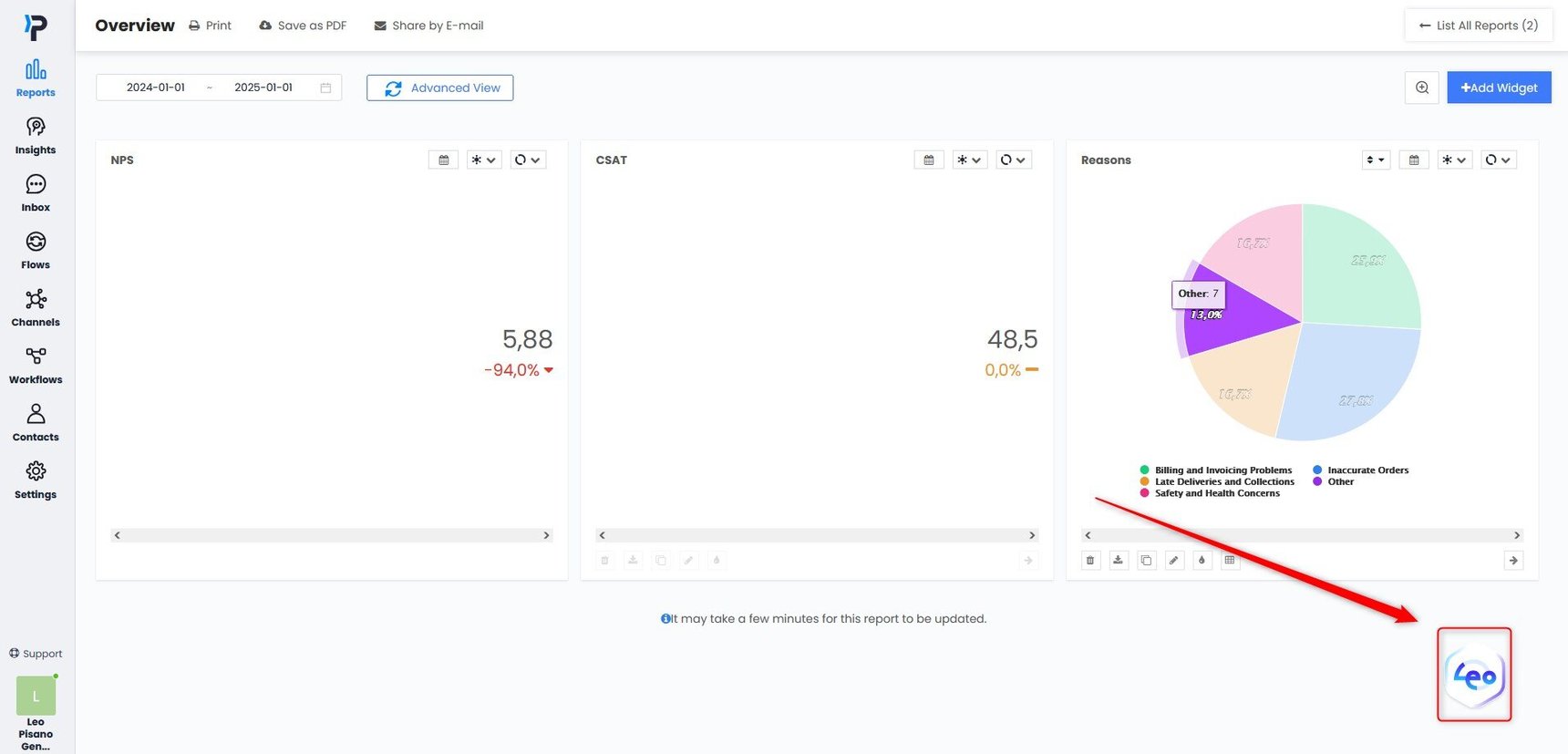Open Workflows in the sidebar
The height and width of the screenshot is (754, 1568).
(x=36, y=366)
